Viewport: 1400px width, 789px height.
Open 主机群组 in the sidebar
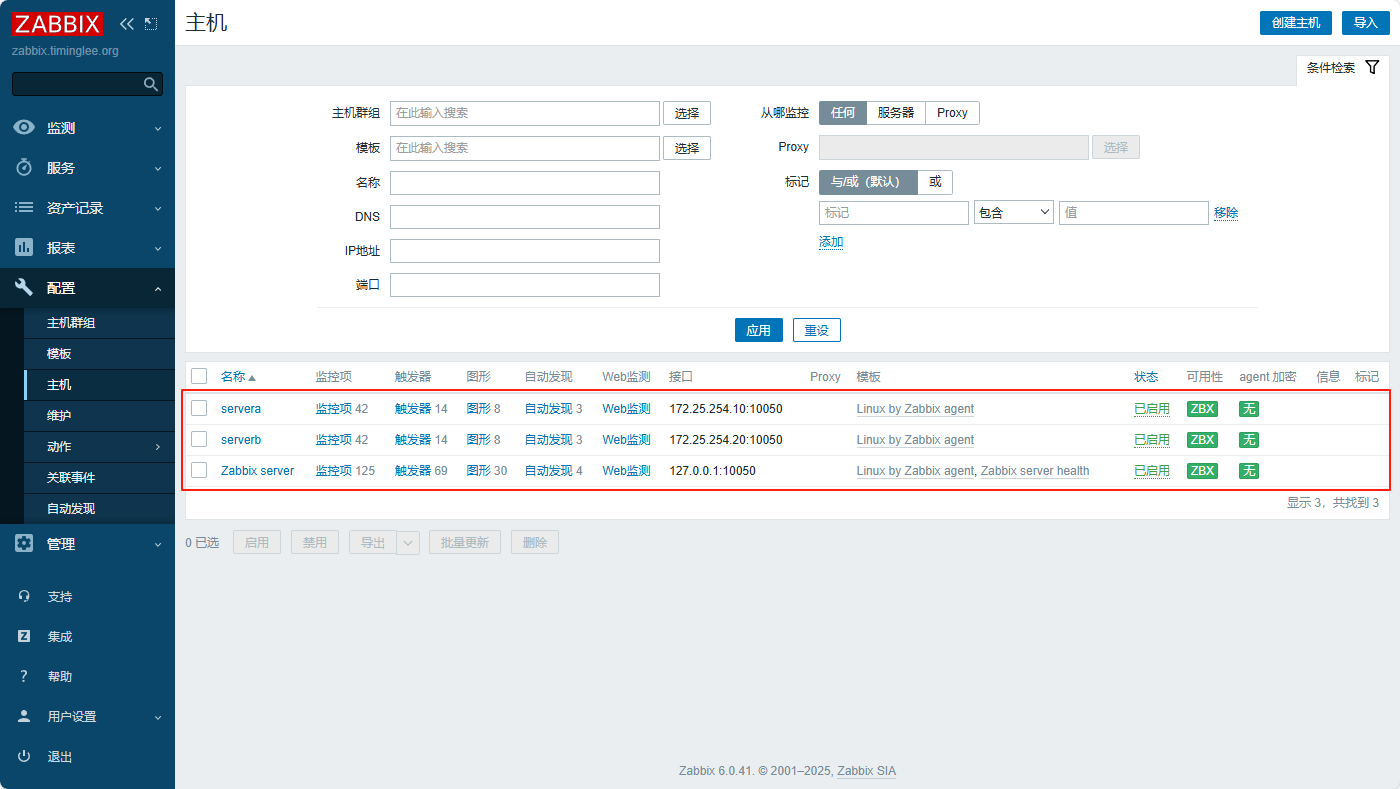99,323
